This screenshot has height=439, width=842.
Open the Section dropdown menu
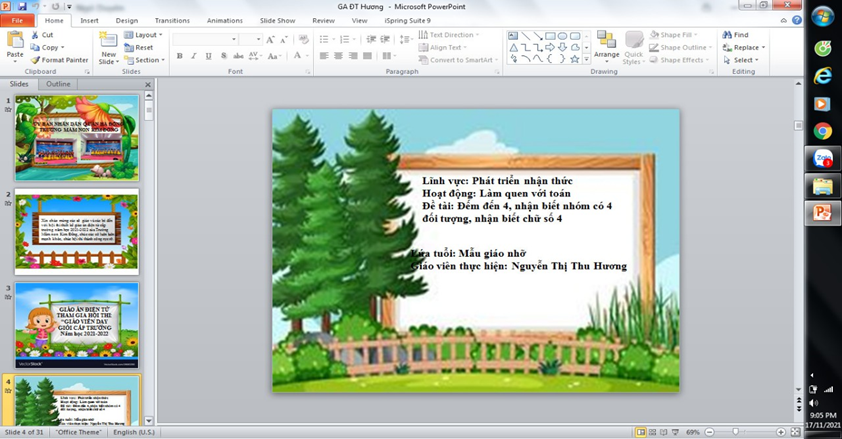click(x=147, y=60)
